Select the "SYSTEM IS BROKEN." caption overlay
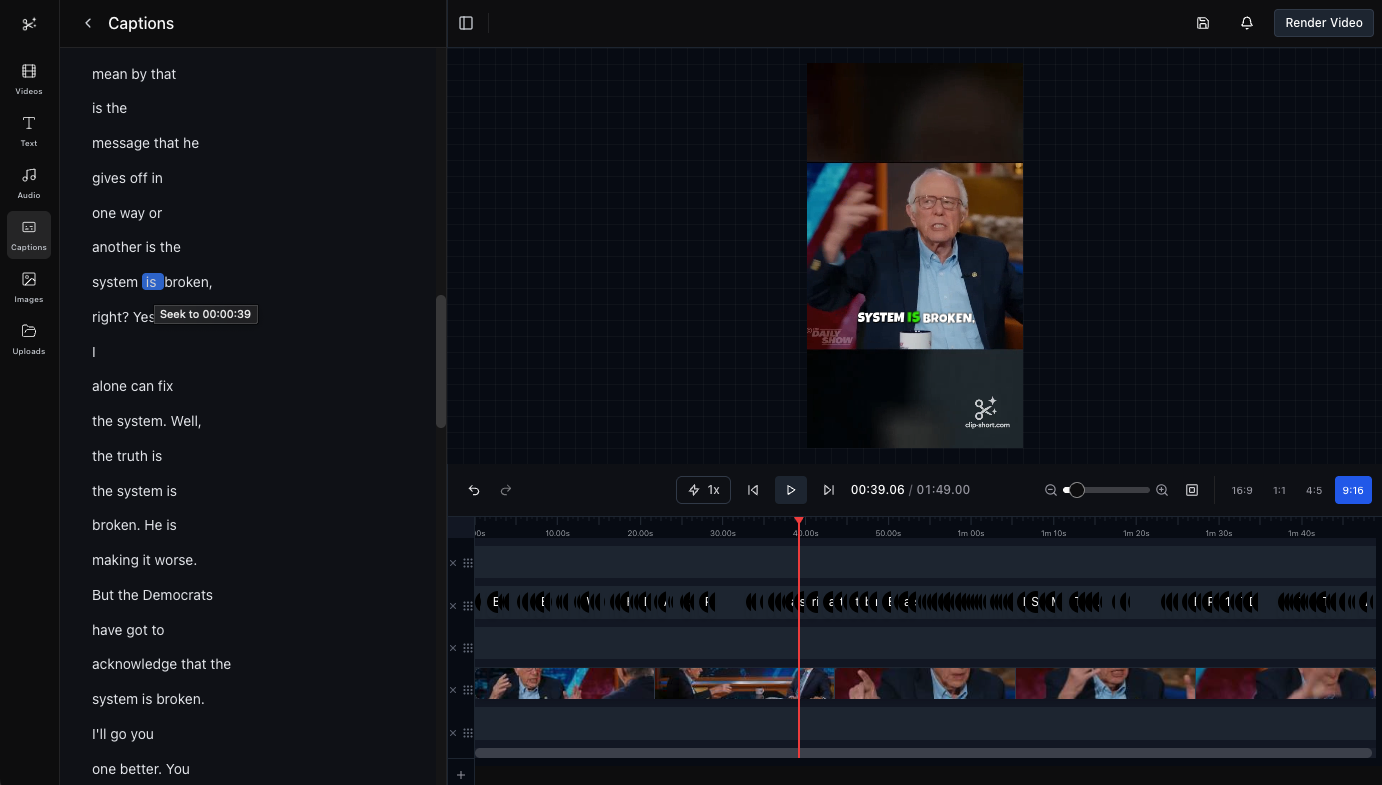The image size is (1382, 785). tap(915, 318)
